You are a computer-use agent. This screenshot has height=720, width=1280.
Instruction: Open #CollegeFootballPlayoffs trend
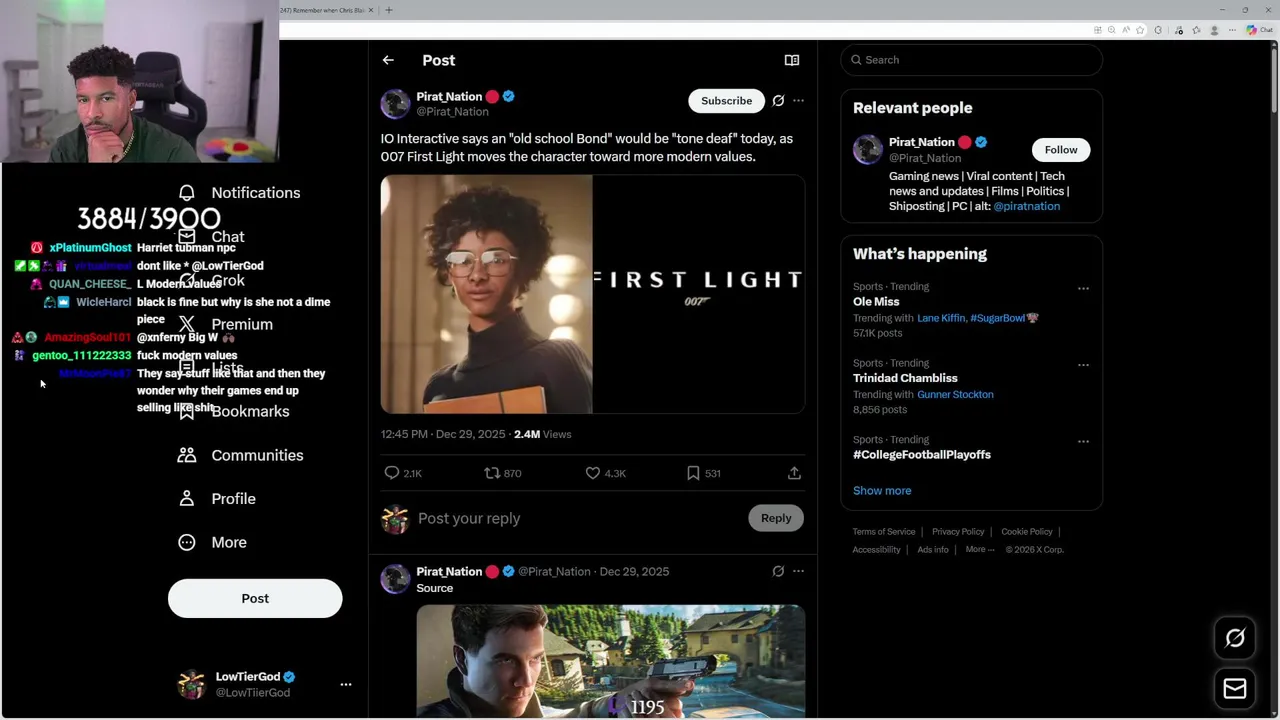point(922,454)
